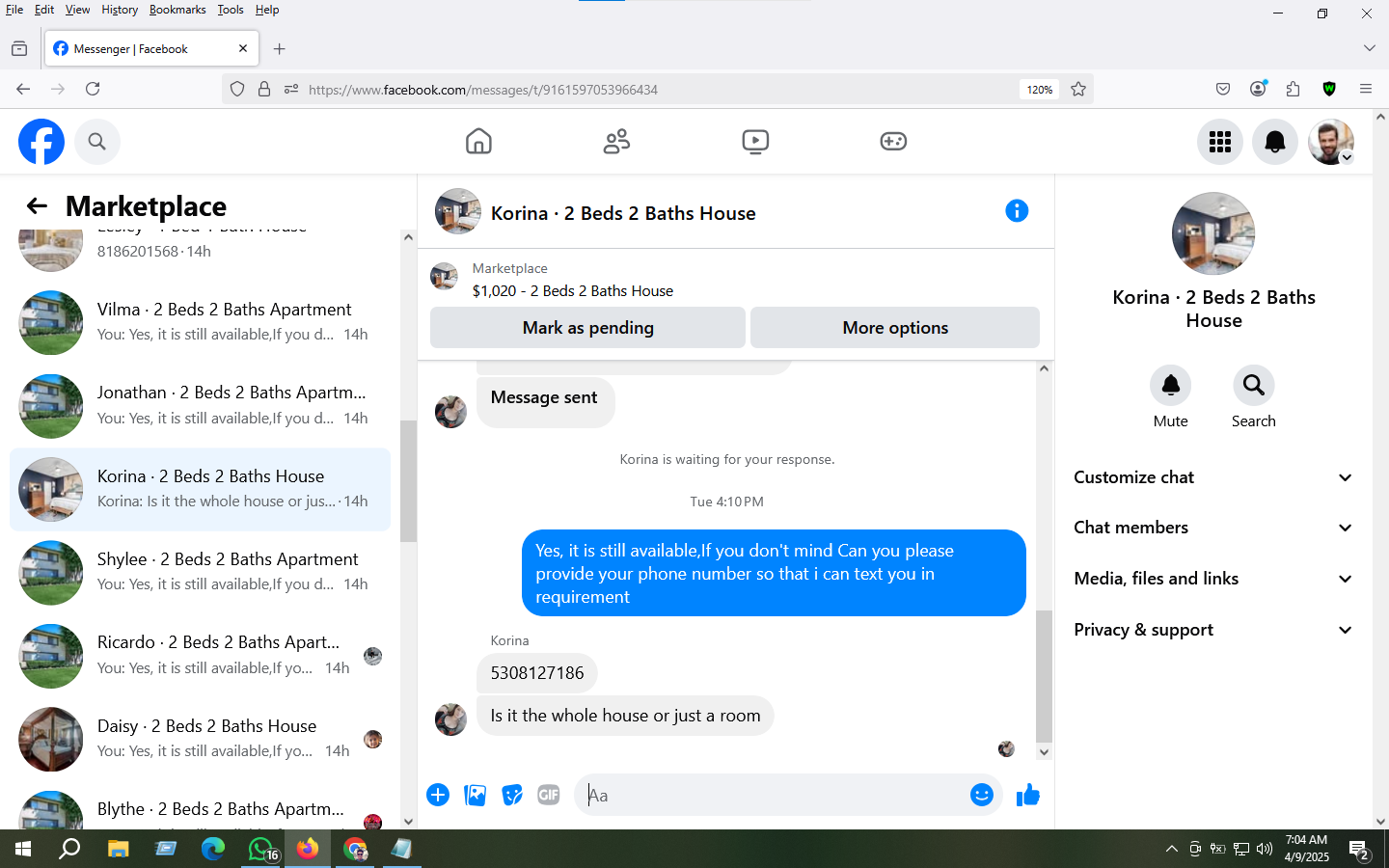Open File menu in Firefox
The height and width of the screenshot is (868, 1389).
14,10
